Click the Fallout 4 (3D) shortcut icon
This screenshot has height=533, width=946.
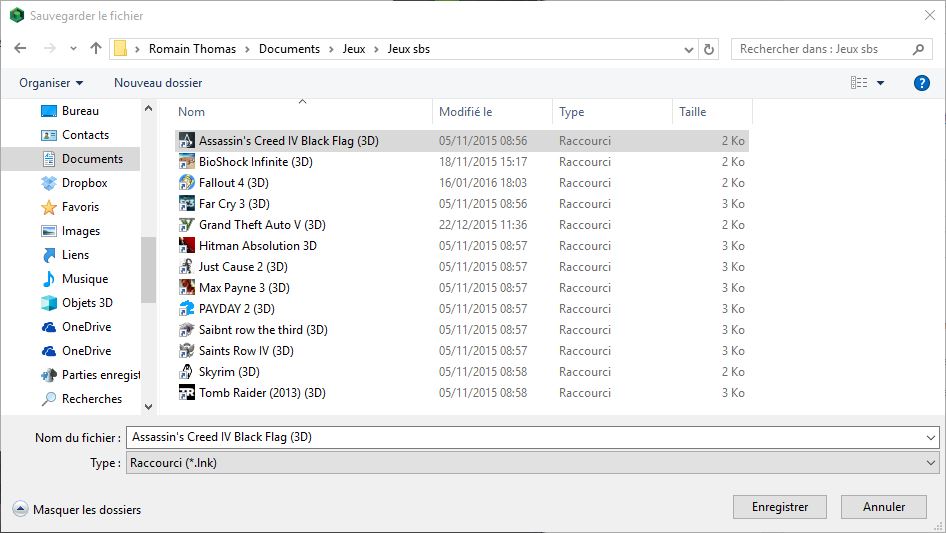point(186,183)
